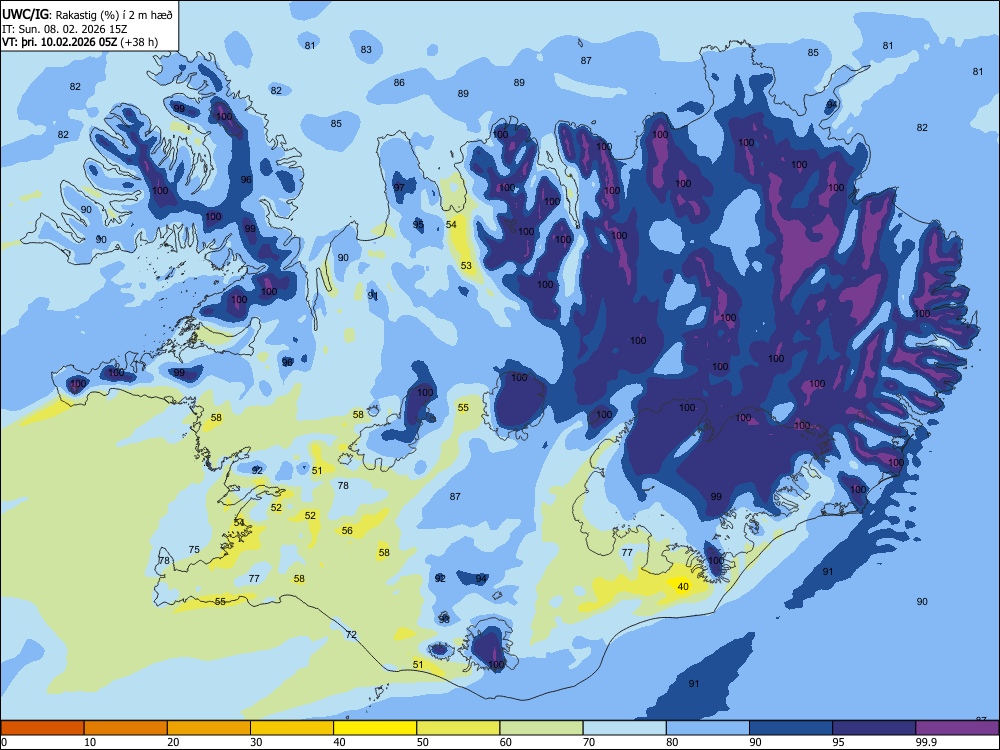The width and height of the screenshot is (1000, 750).
Task: Click the 'UWC/IG: Rakastig (%) í 2 m hæð' title
Action: coord(87,14)
